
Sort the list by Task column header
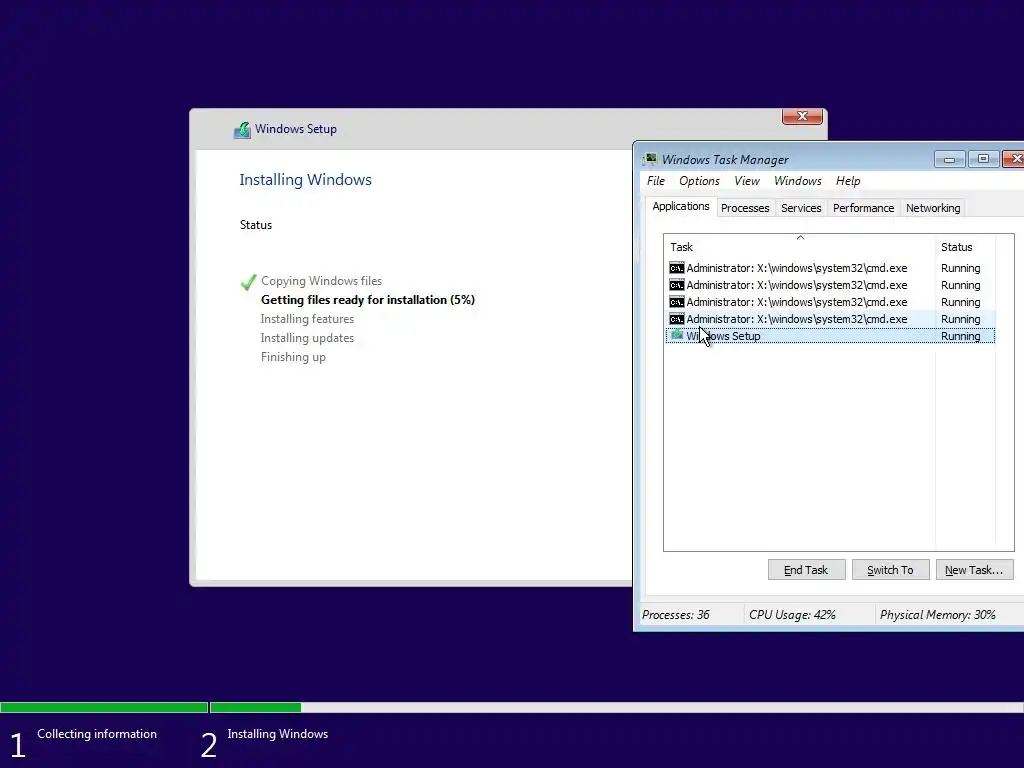[799, 247]
